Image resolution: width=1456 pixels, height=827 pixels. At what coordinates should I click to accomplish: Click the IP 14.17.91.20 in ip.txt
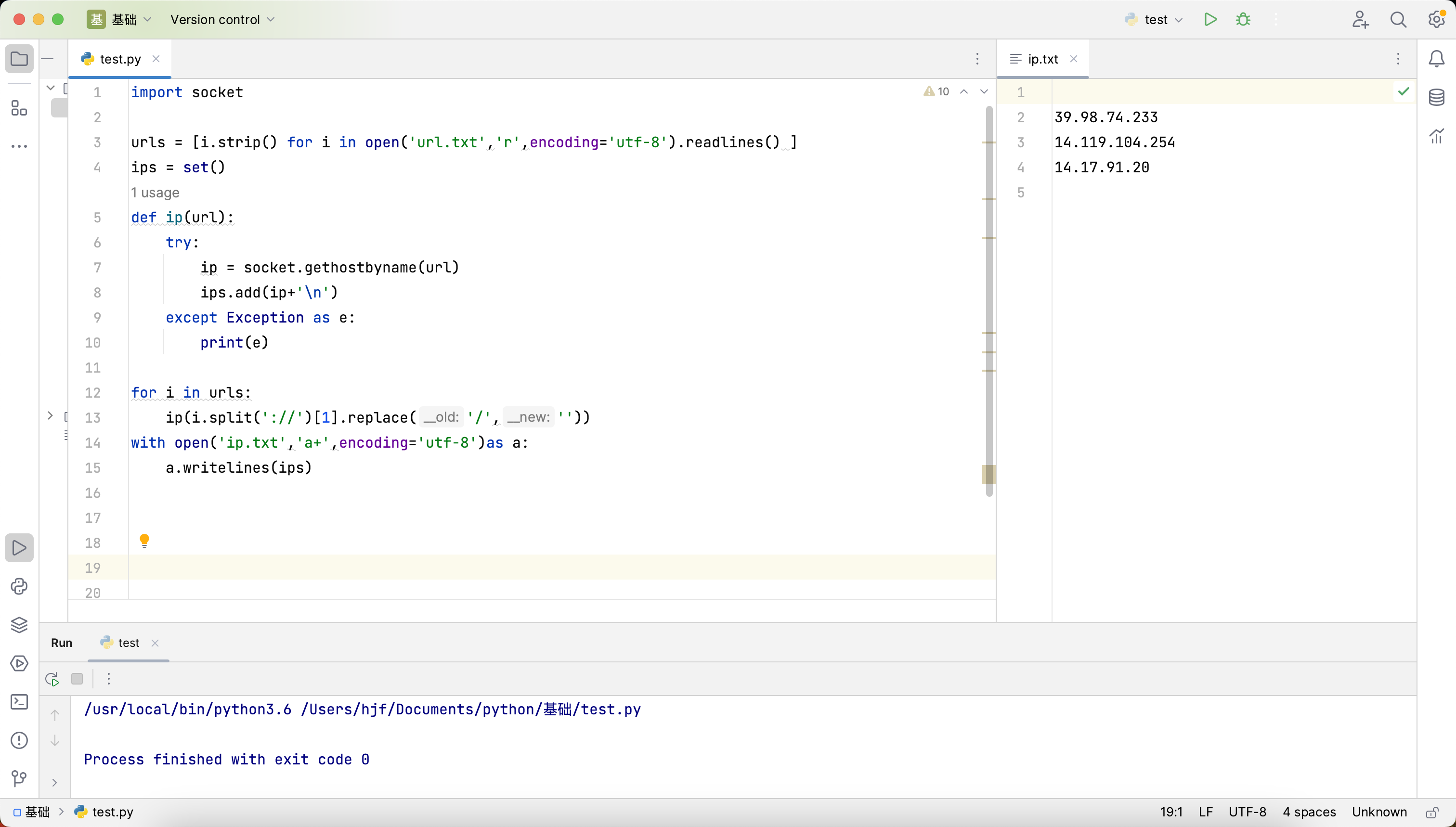pos(1102,167)
